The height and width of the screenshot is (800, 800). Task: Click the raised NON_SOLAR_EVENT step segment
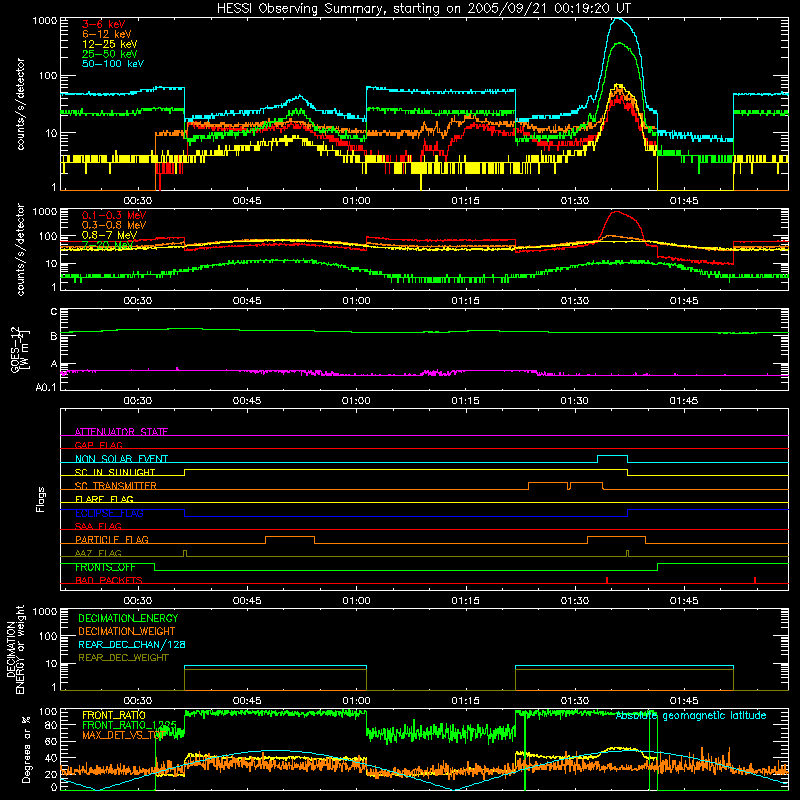pyautogui.click(x=612, y=455)
